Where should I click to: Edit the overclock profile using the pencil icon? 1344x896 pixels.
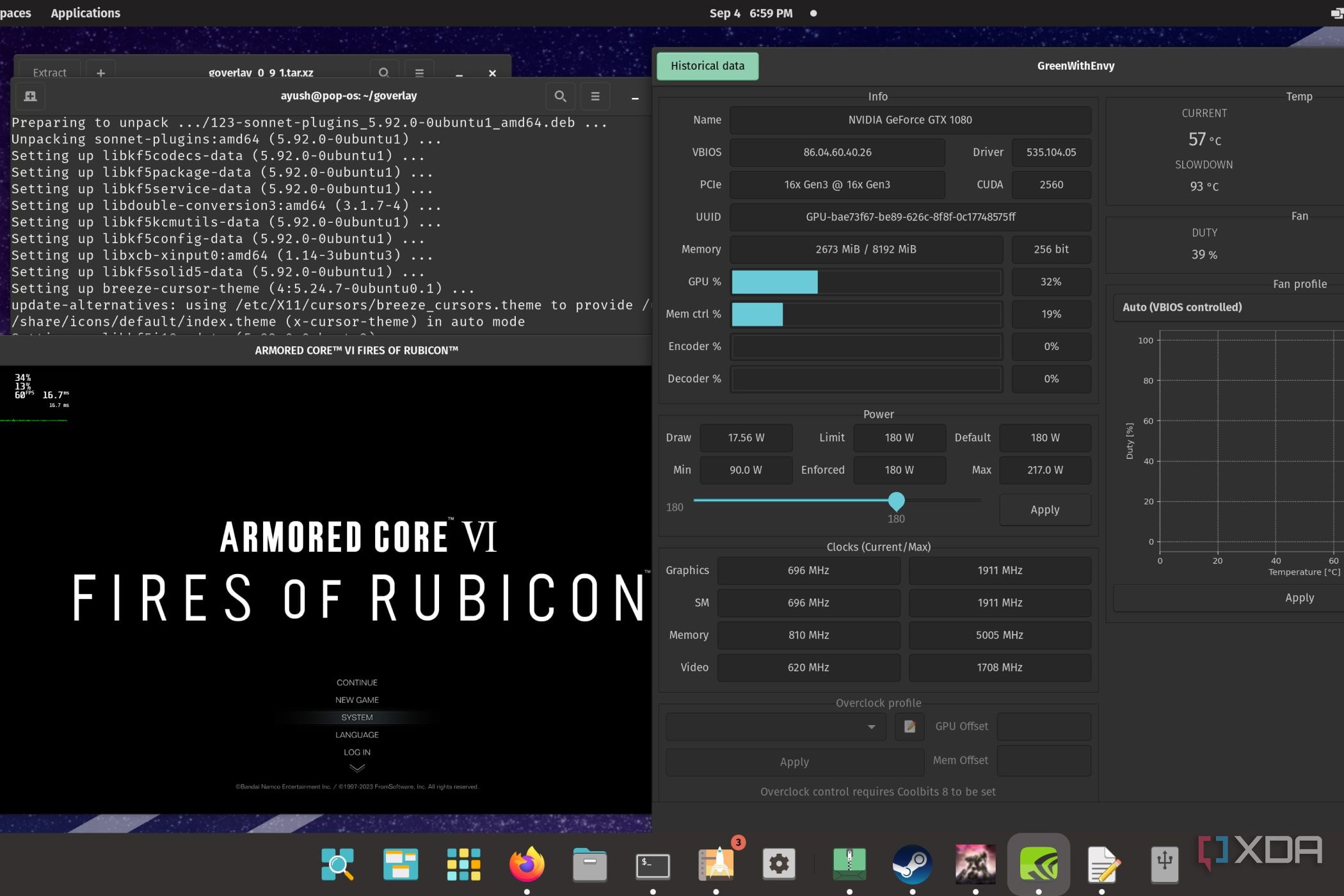909,726
